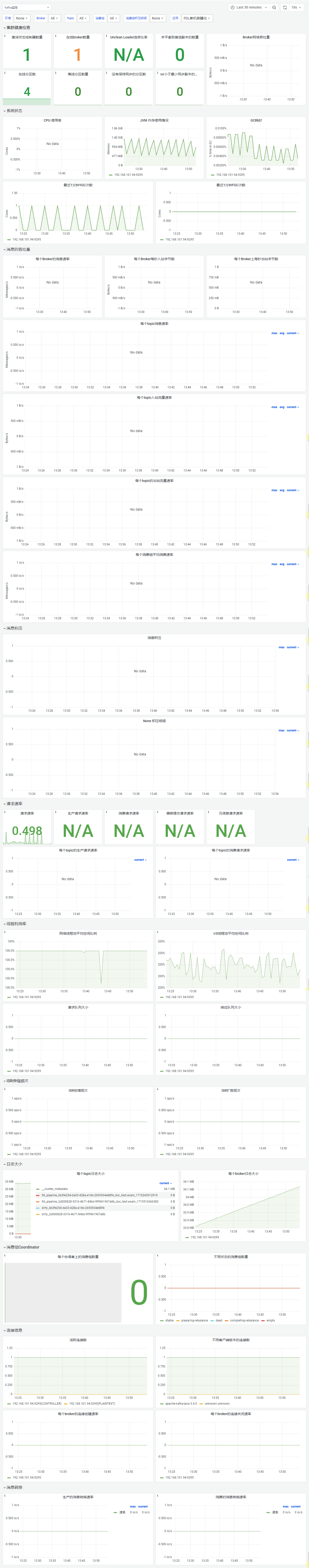
Task: Open the Kafka监控 dashboard selector dropdown
Action: tap(27, 7)
